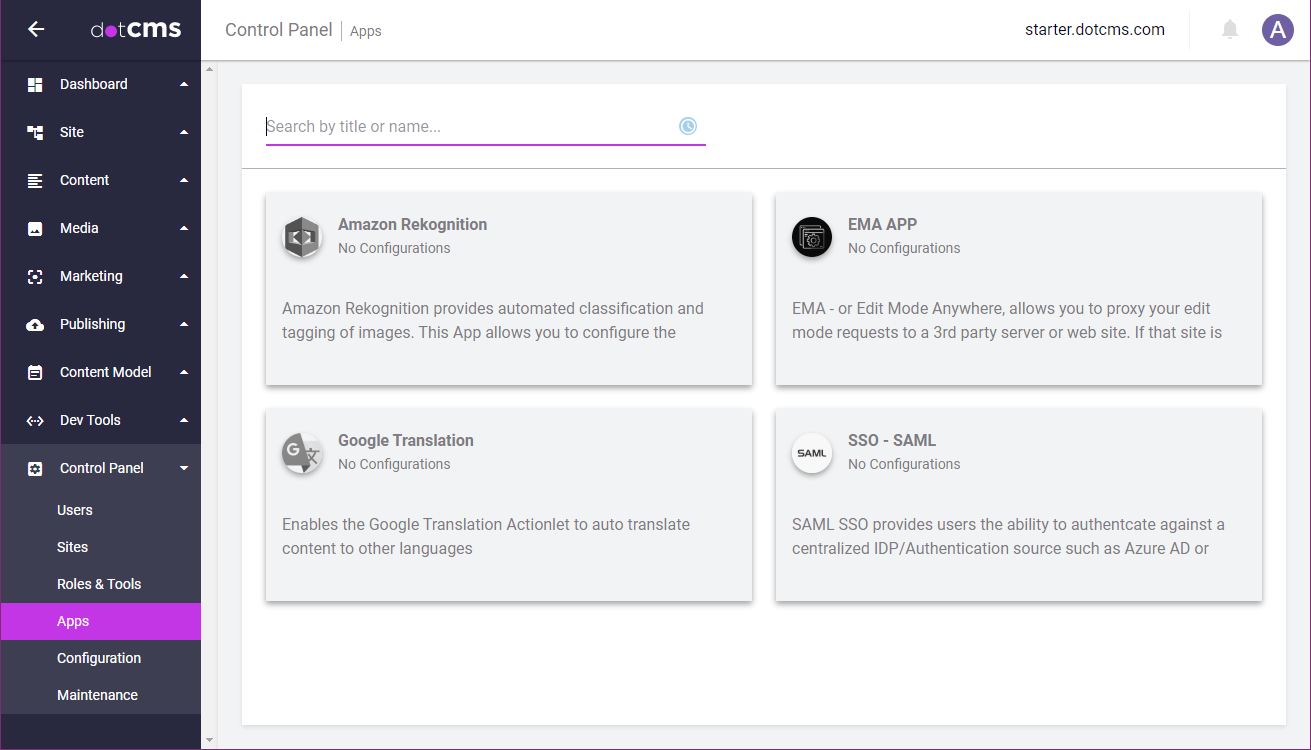The image size is (1311, 750).
Task: Go to Maintenance menu item
Action: tap(97, 695)
